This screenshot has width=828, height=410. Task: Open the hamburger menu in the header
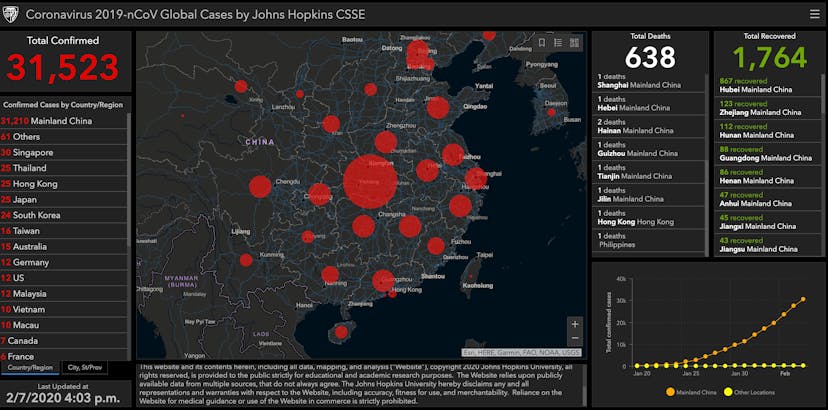click(814, 14)
